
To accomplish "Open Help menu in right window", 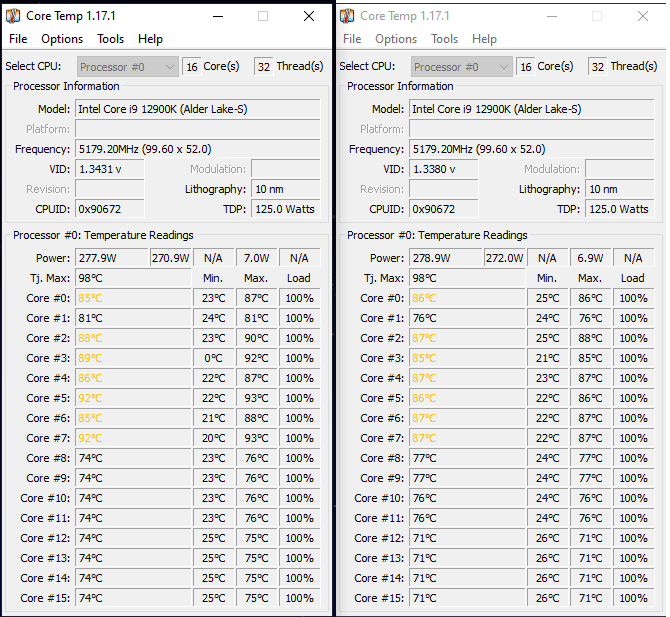I will 485,39.
